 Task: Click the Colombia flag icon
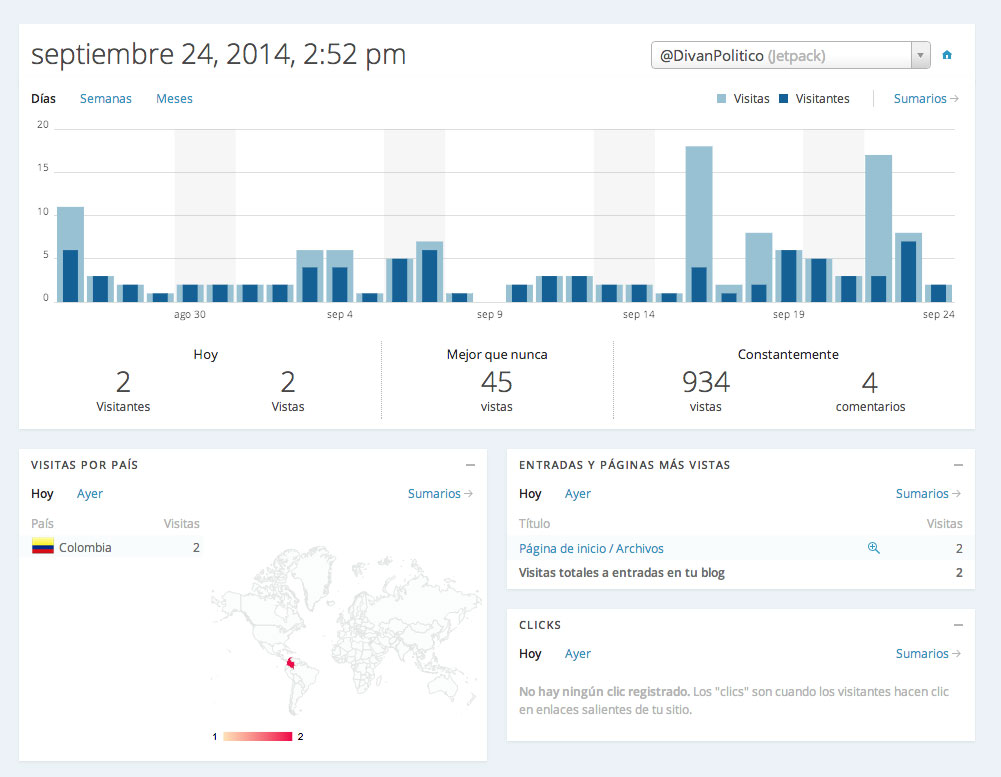click(43, 547)
